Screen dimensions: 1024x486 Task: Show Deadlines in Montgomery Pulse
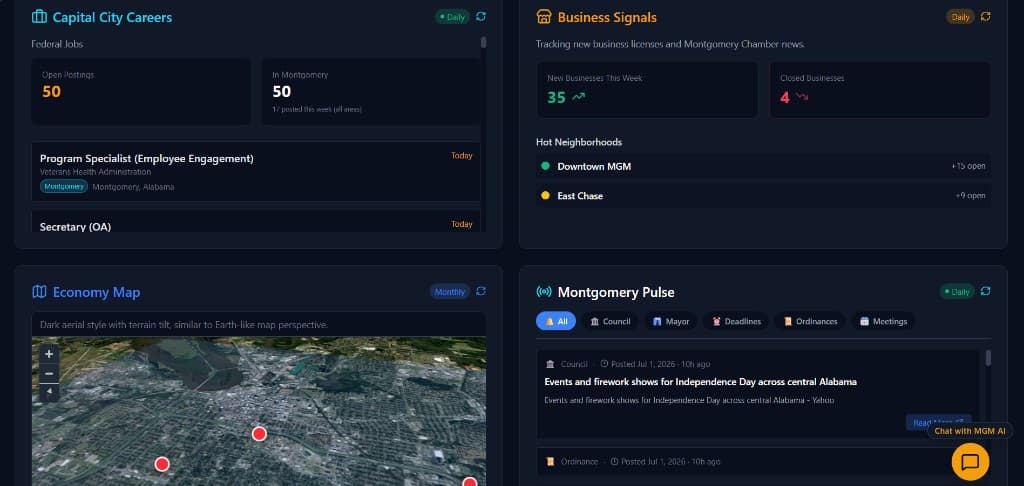736,321
